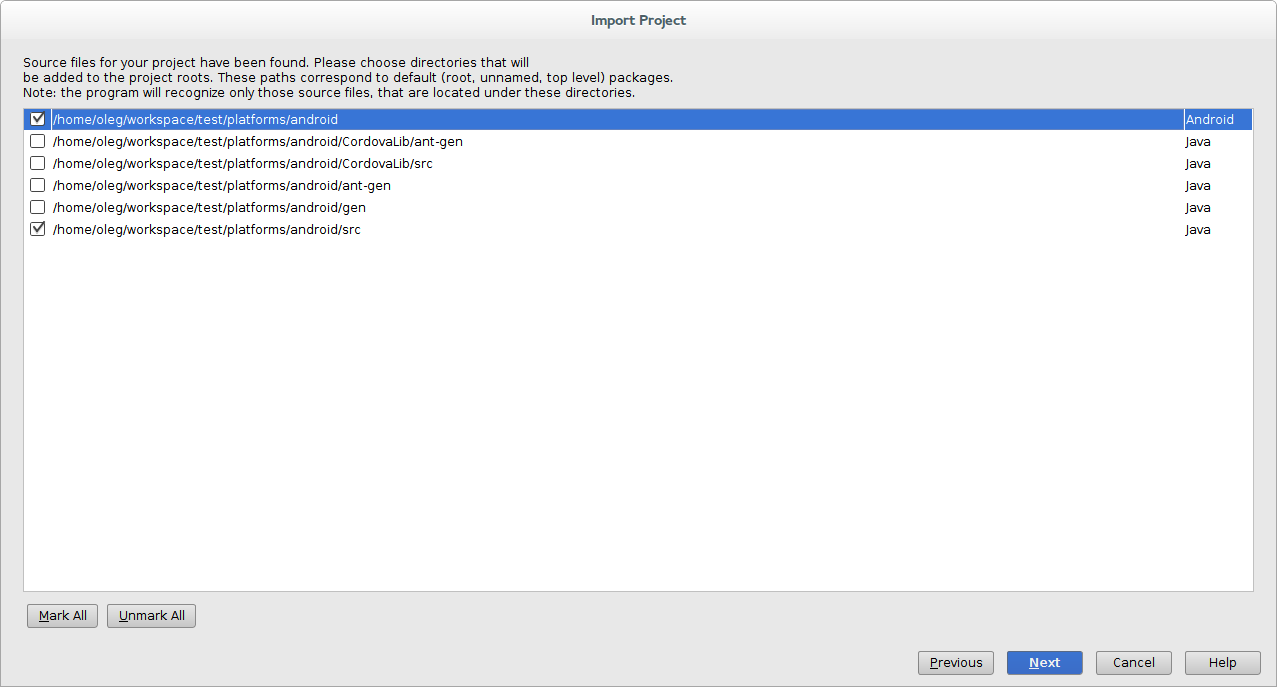The height and width of the screenshot is (687, 1277).
Task: Click the Mark All button
Action: point(63,616)
